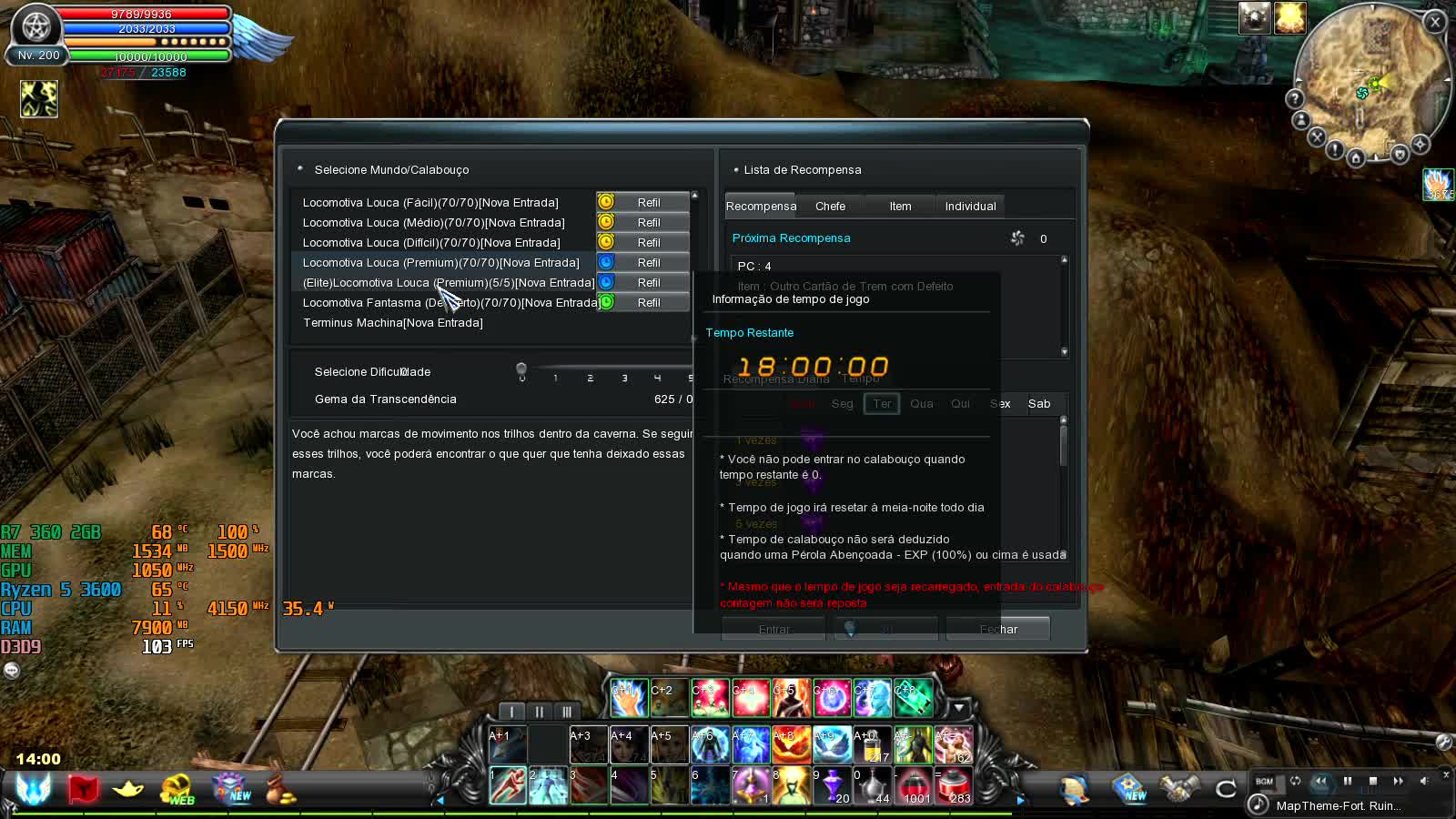Expand the upper skill bar arrow
This screenshot has width=1456, height=819.
pyautogui.click(x=958, y=707)
